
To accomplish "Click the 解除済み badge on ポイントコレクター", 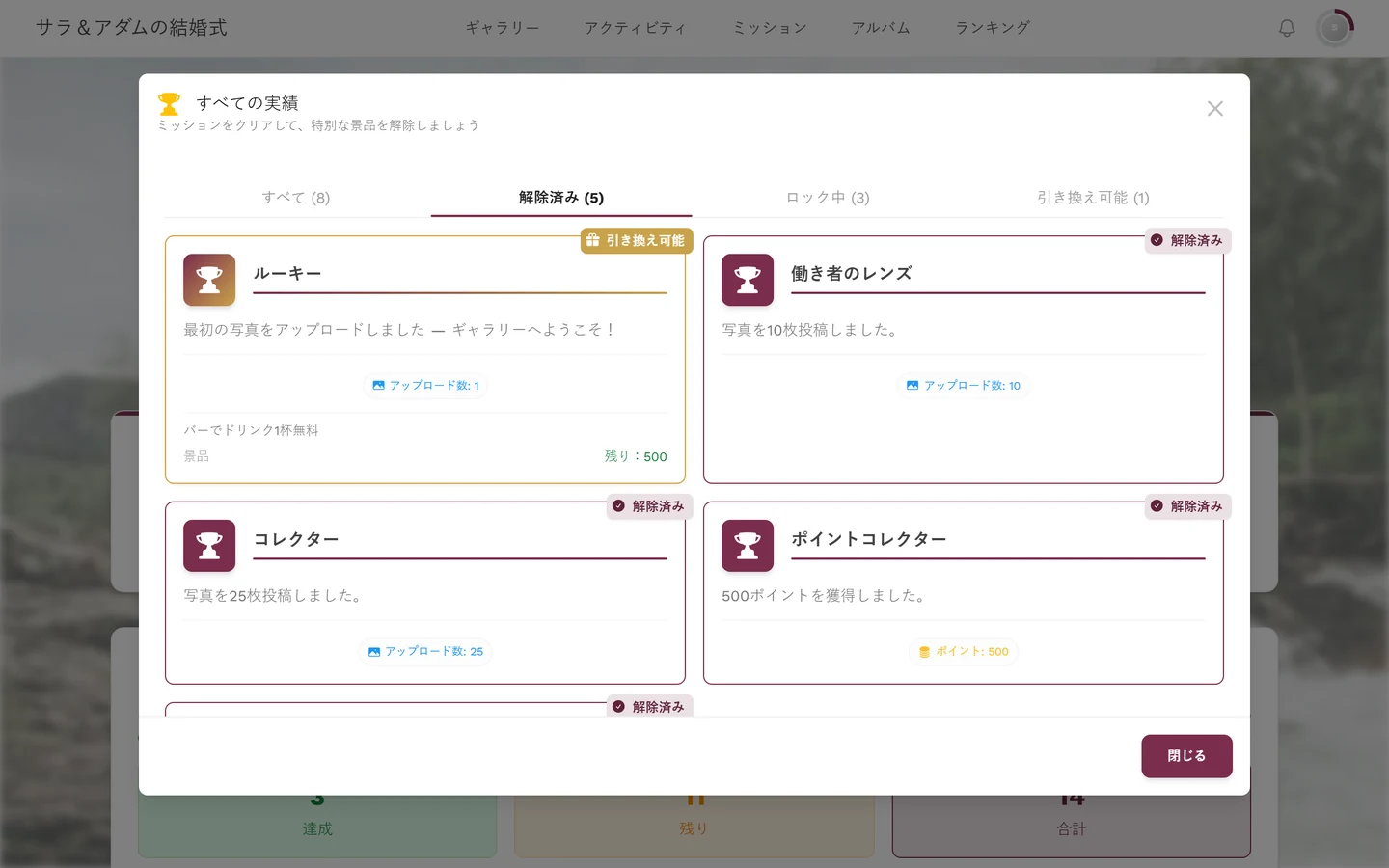I will click(1187, 506).
